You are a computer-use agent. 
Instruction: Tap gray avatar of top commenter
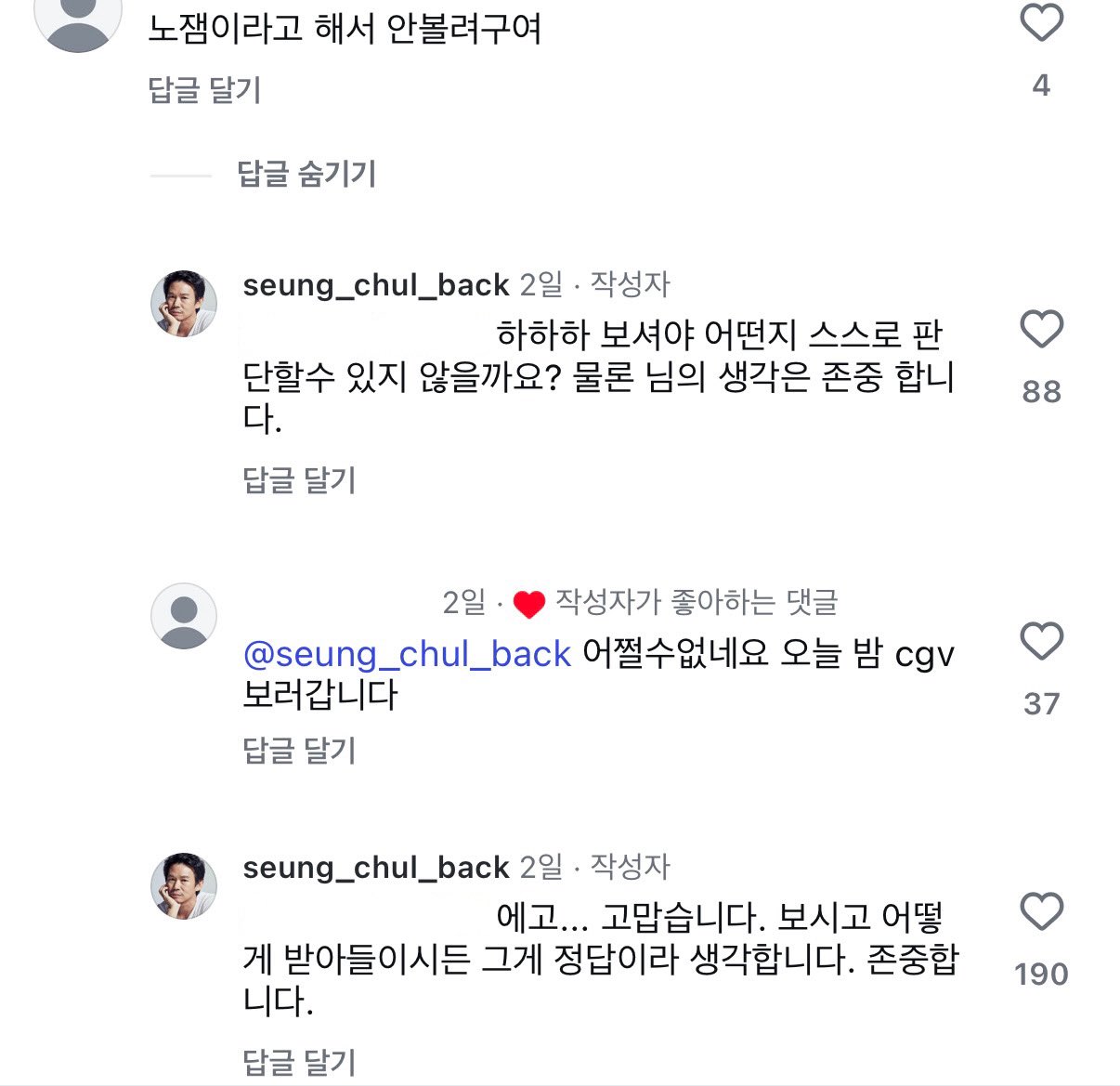(78, 19)
